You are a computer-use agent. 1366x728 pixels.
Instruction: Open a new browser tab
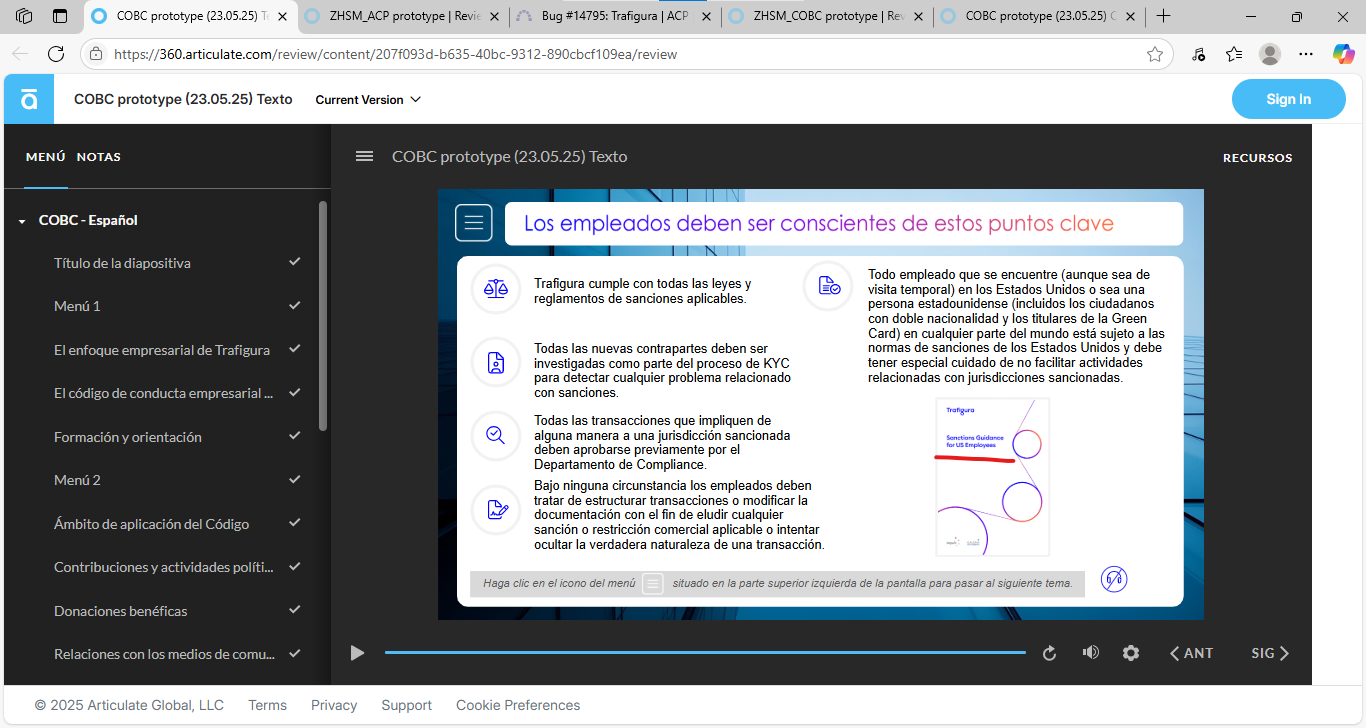(x=1163, y=16)
